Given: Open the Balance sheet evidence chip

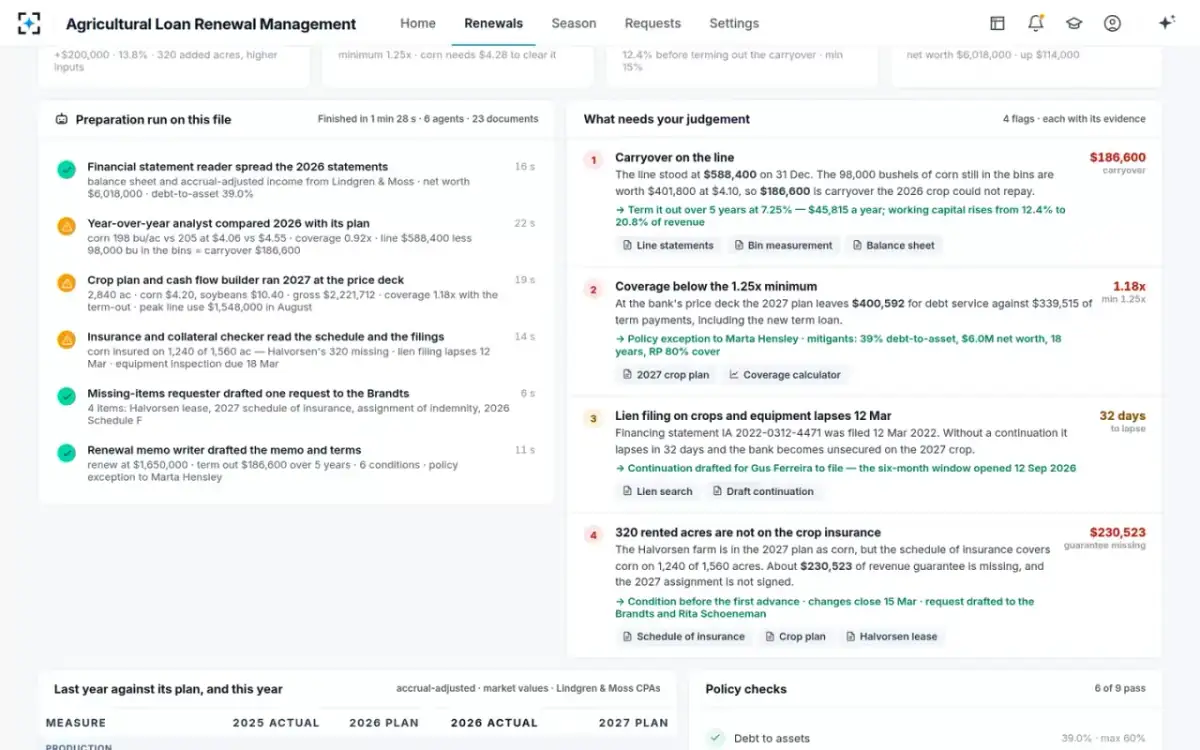Looking at the screenshot, I should coord(893,245).
